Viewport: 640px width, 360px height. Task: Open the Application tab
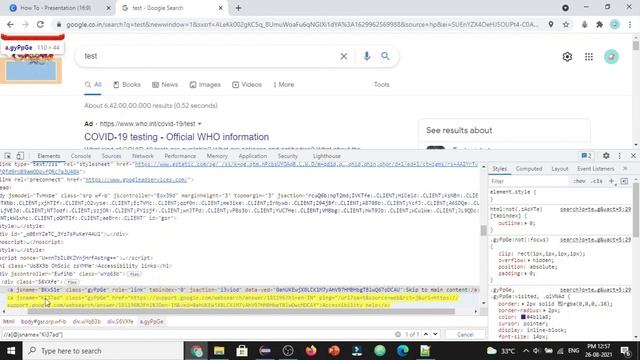[x=252, y=156]
